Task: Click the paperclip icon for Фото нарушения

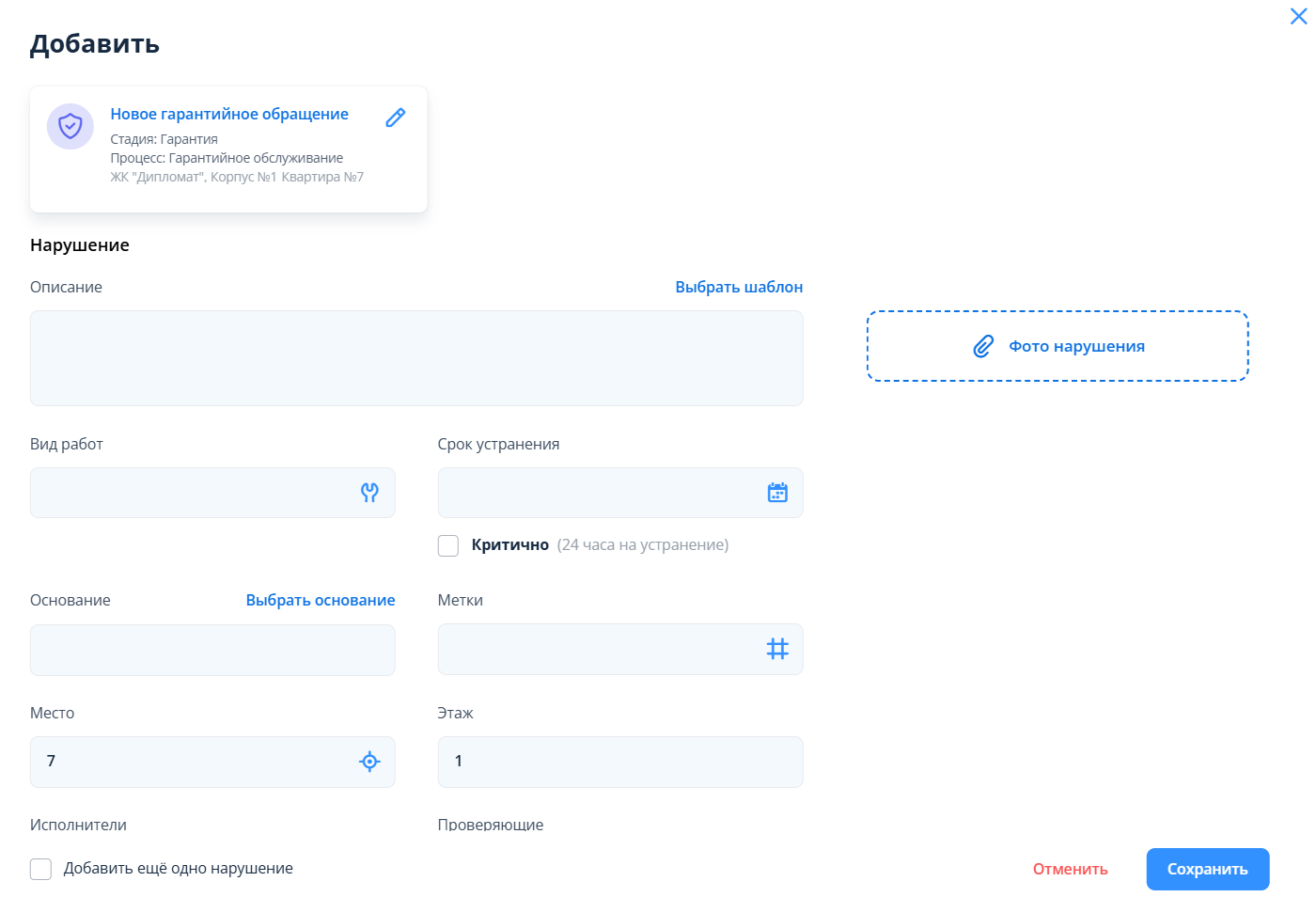Action: point(983,346)
